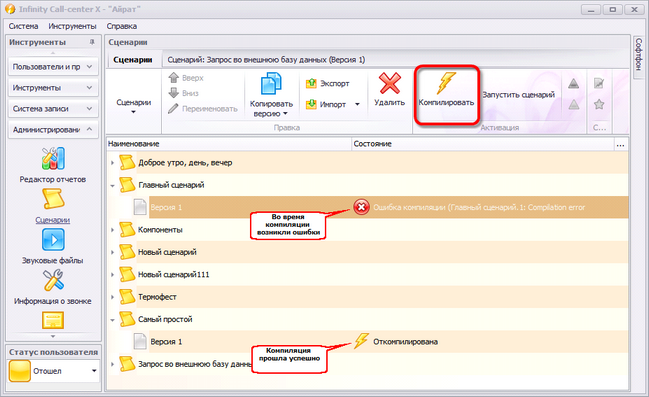The height and width of the screenshot is (397, 649).
Task: Open the Система записи dropdown
Action: tap(53, 108)
